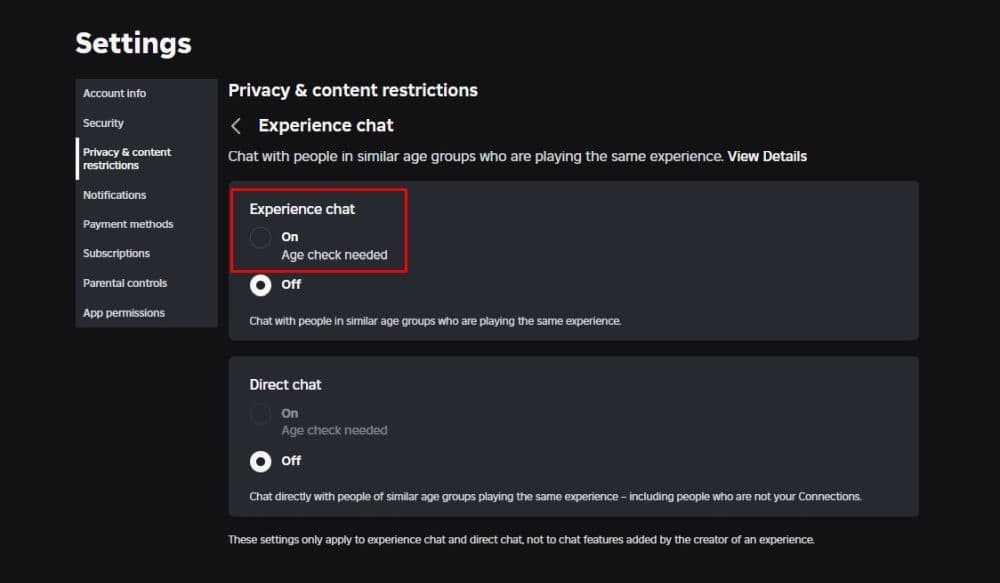Open Parental controls settings
This screenshot has width=1000, height=583.
(125, 283)
